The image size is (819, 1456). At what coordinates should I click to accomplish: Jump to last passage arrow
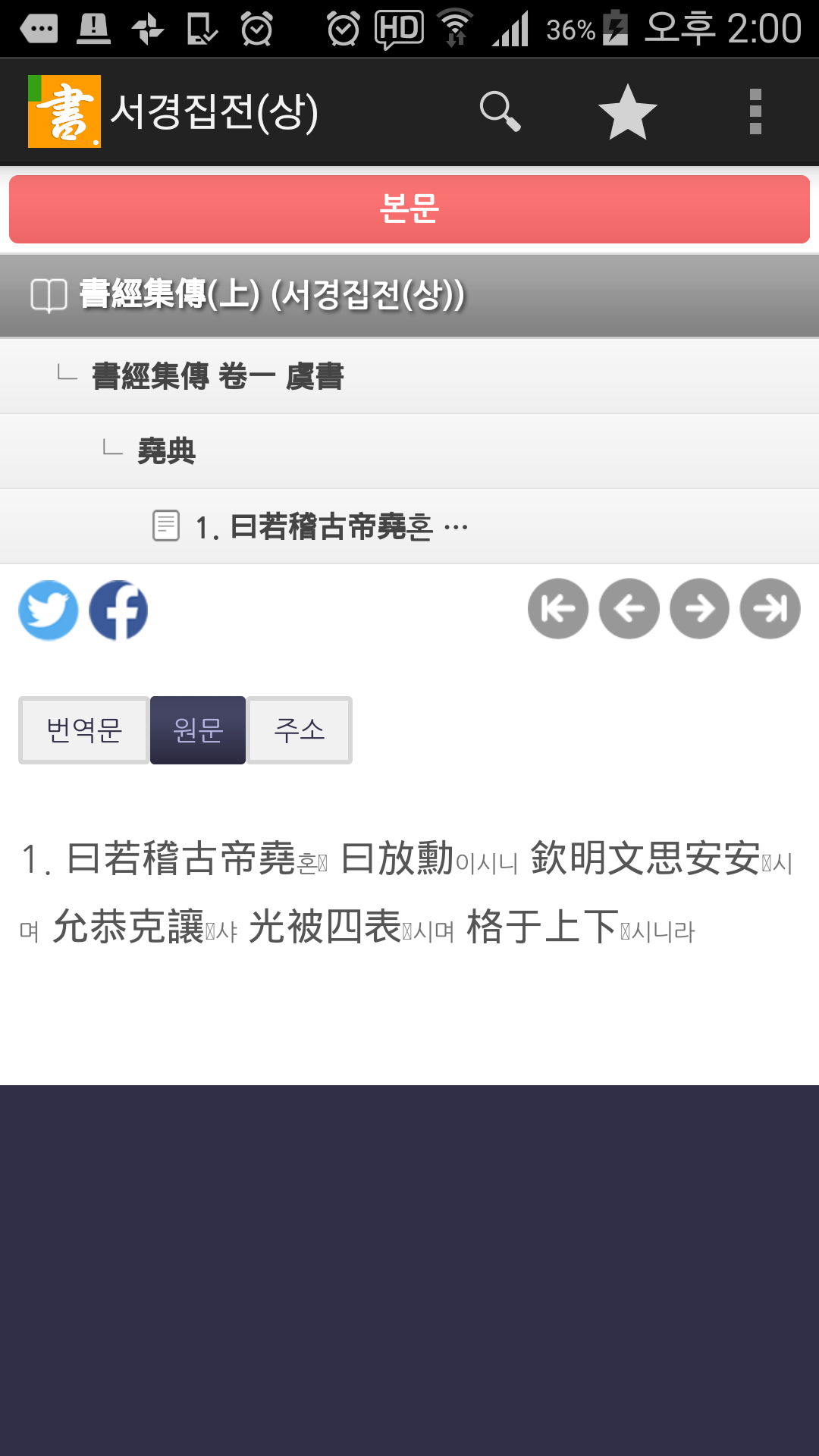click(770, 609)
